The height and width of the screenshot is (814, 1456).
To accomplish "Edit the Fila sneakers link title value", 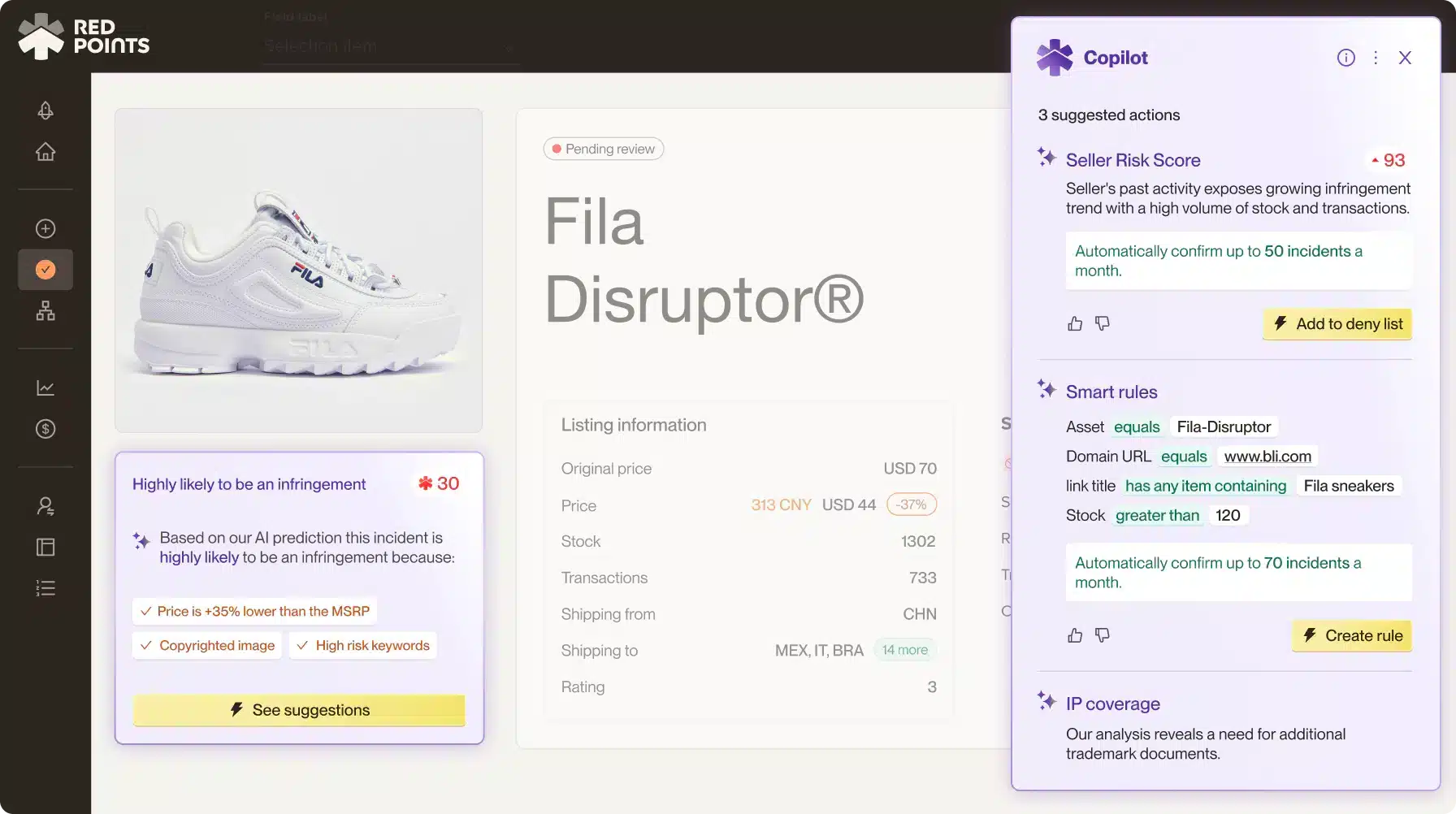I will tap(1349, 486).
